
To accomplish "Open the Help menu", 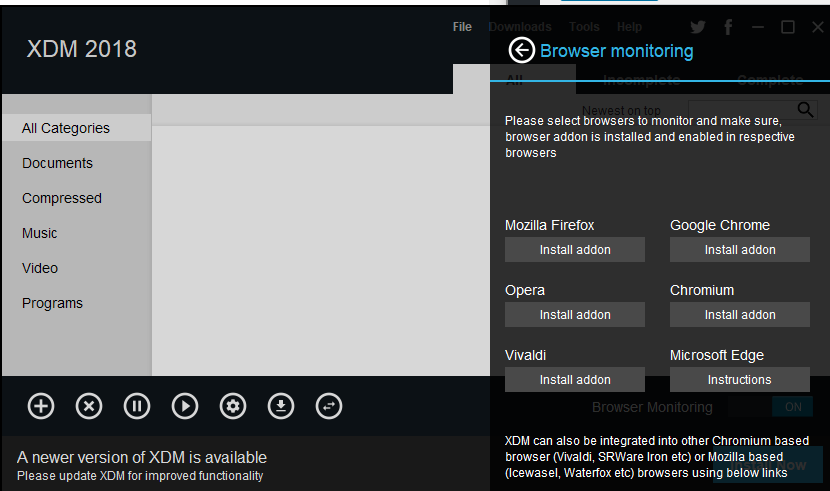I will pos(629,27).
